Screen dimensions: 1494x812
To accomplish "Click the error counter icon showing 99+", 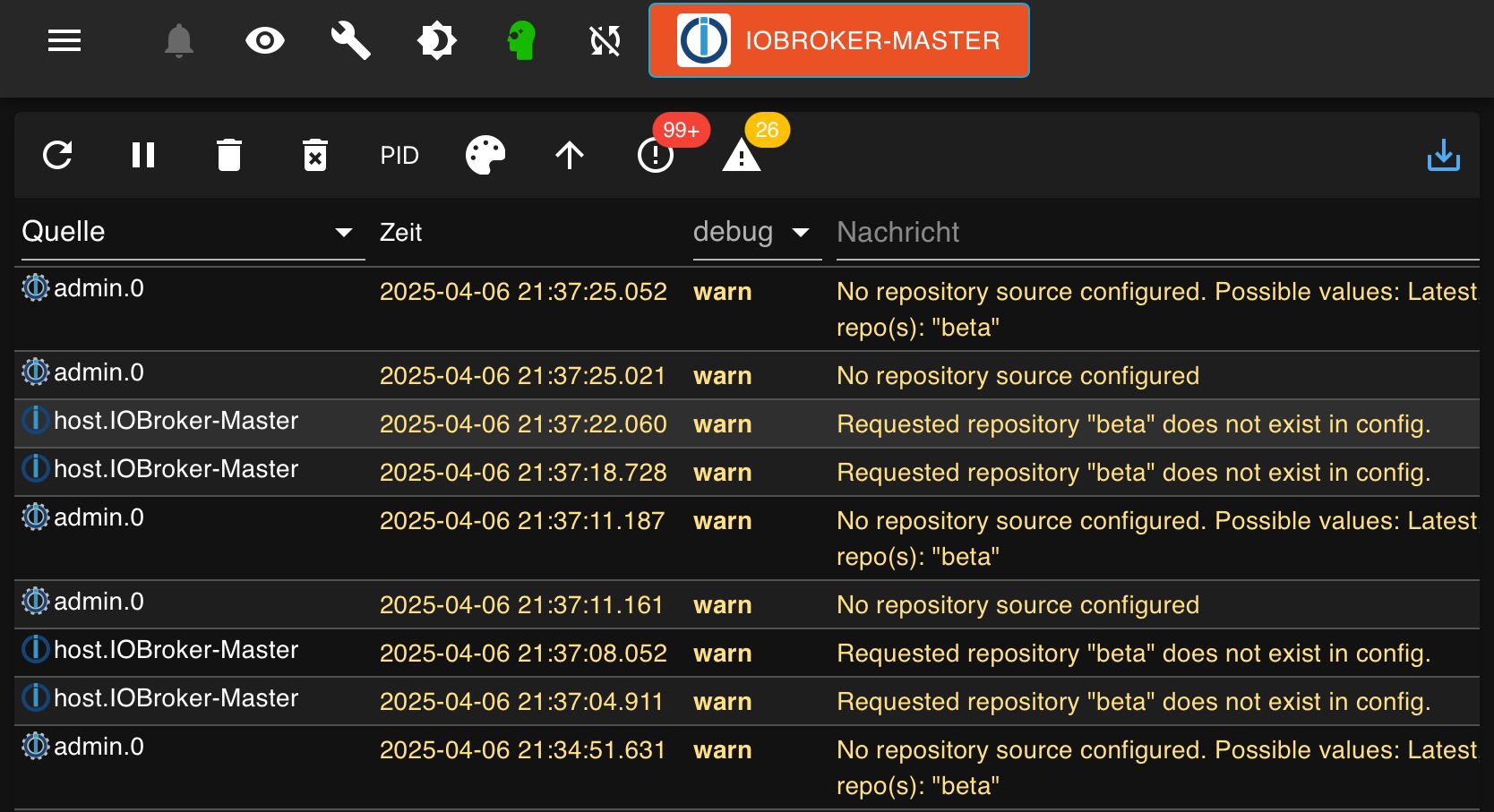I will 656,155.
